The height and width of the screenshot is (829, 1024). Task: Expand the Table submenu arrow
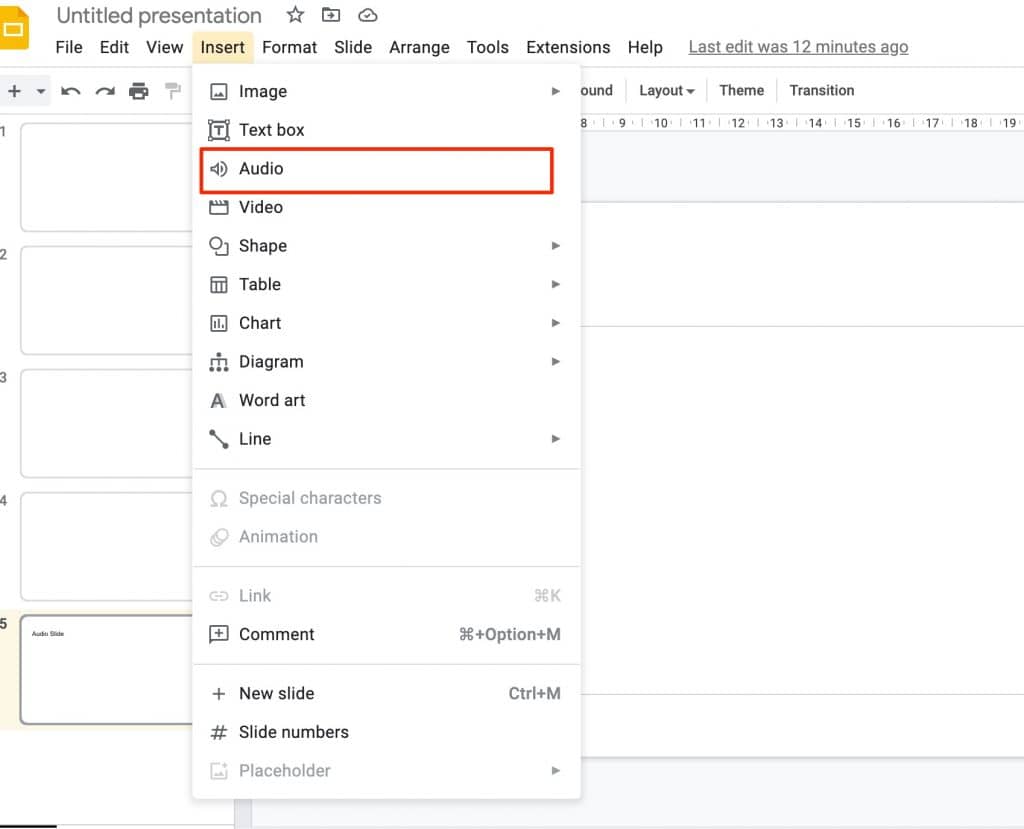(x=556, y=284)
